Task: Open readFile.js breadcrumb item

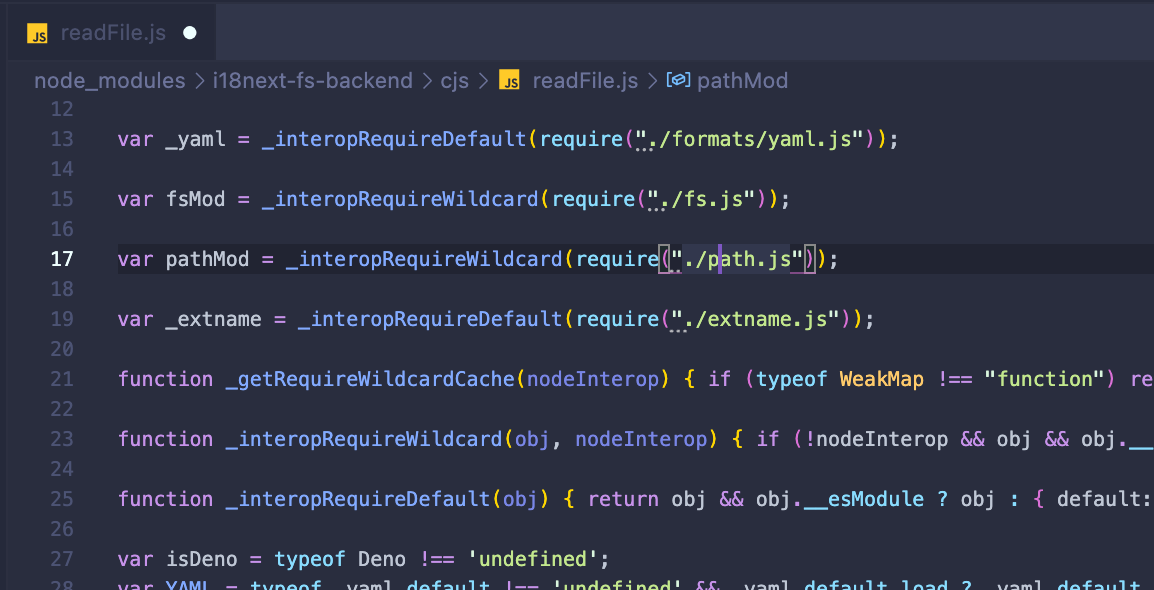Action: coord(585,80)
